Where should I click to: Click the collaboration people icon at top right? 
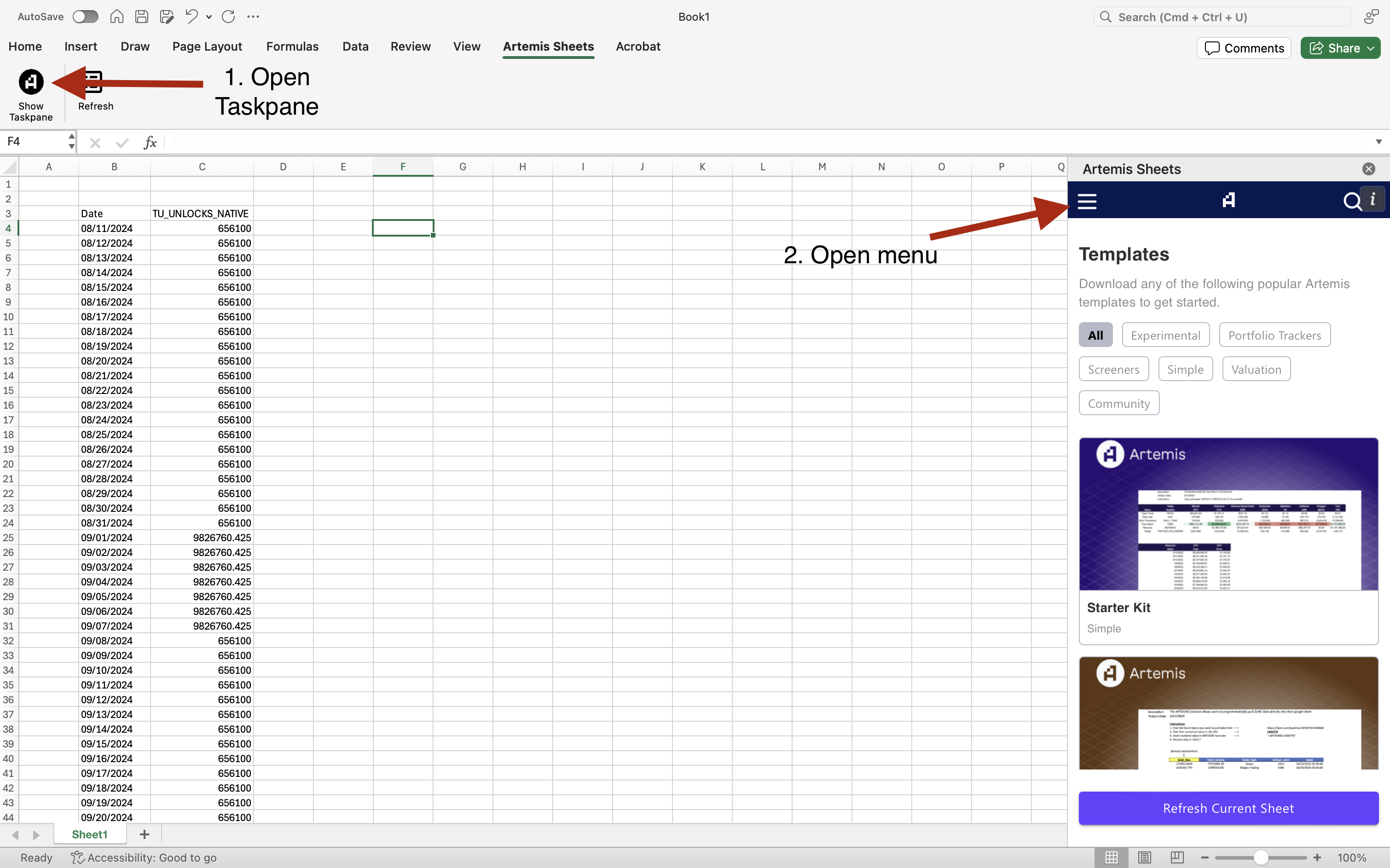coord(1371,17)
